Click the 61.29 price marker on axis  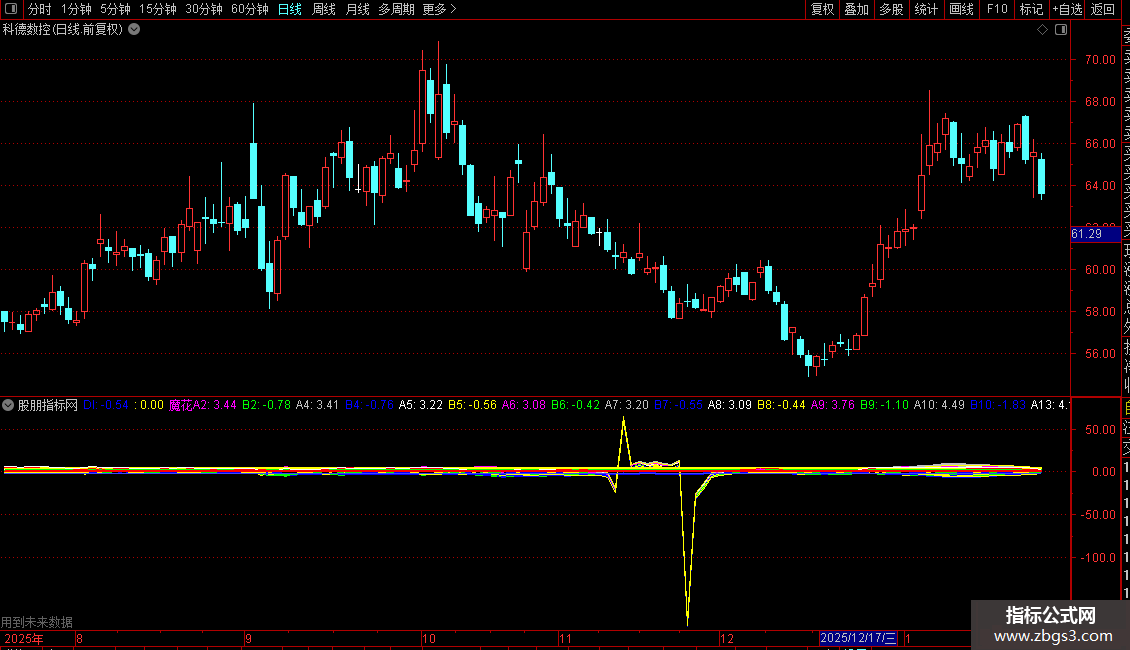click(x=1095, y=234)
